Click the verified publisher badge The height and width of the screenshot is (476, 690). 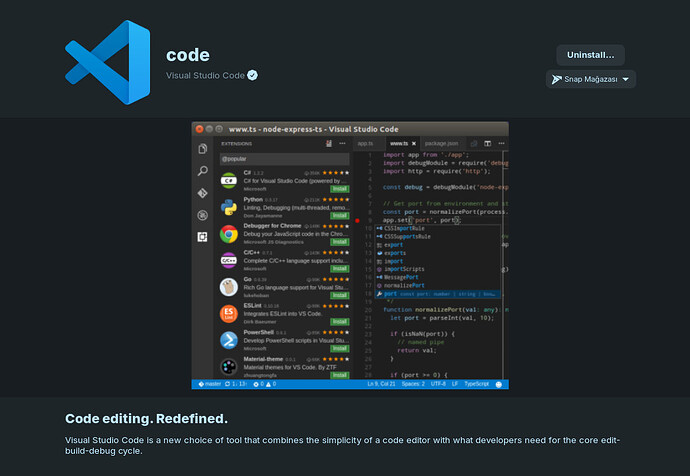(252, 75)
